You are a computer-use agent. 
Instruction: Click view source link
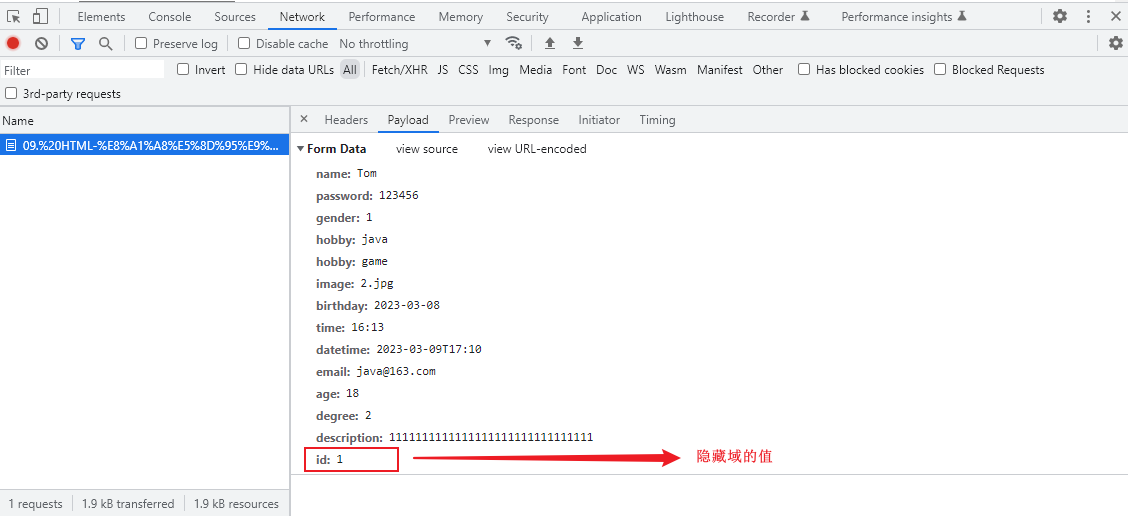427,149
